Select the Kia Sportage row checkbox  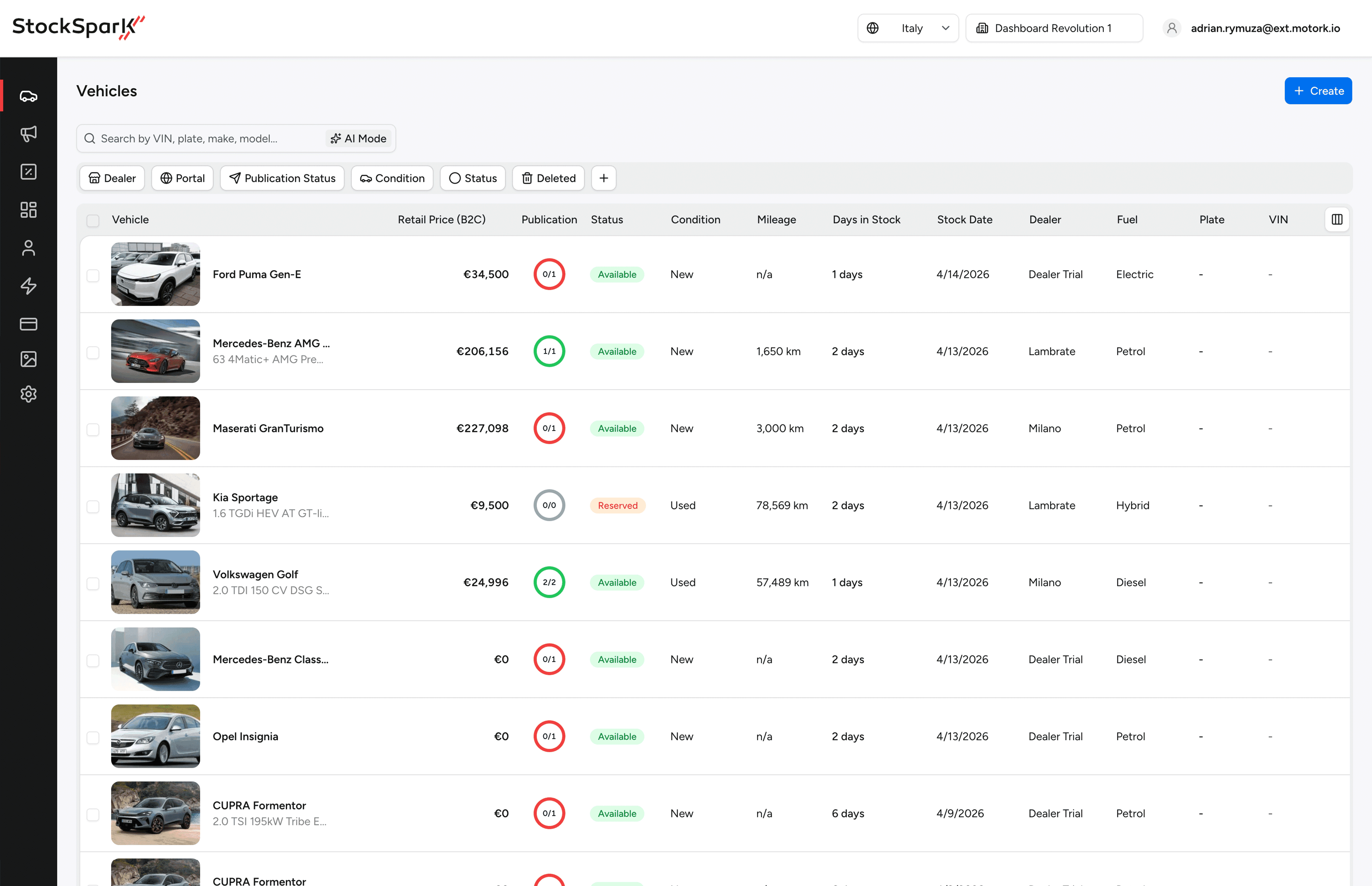[93, 506]
